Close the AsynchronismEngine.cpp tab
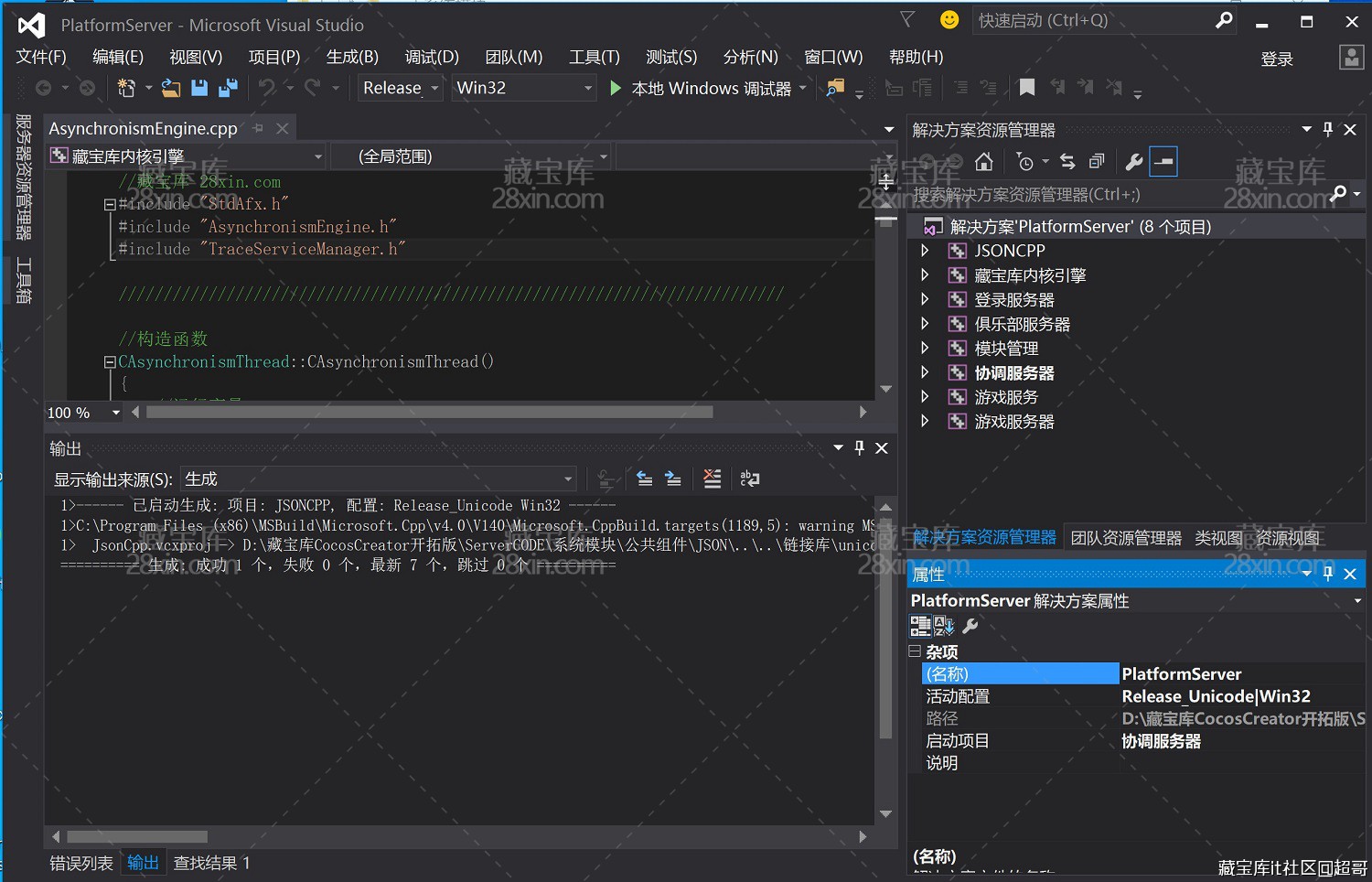Screen dimensions: 1372x882 (x=283, y=129)
